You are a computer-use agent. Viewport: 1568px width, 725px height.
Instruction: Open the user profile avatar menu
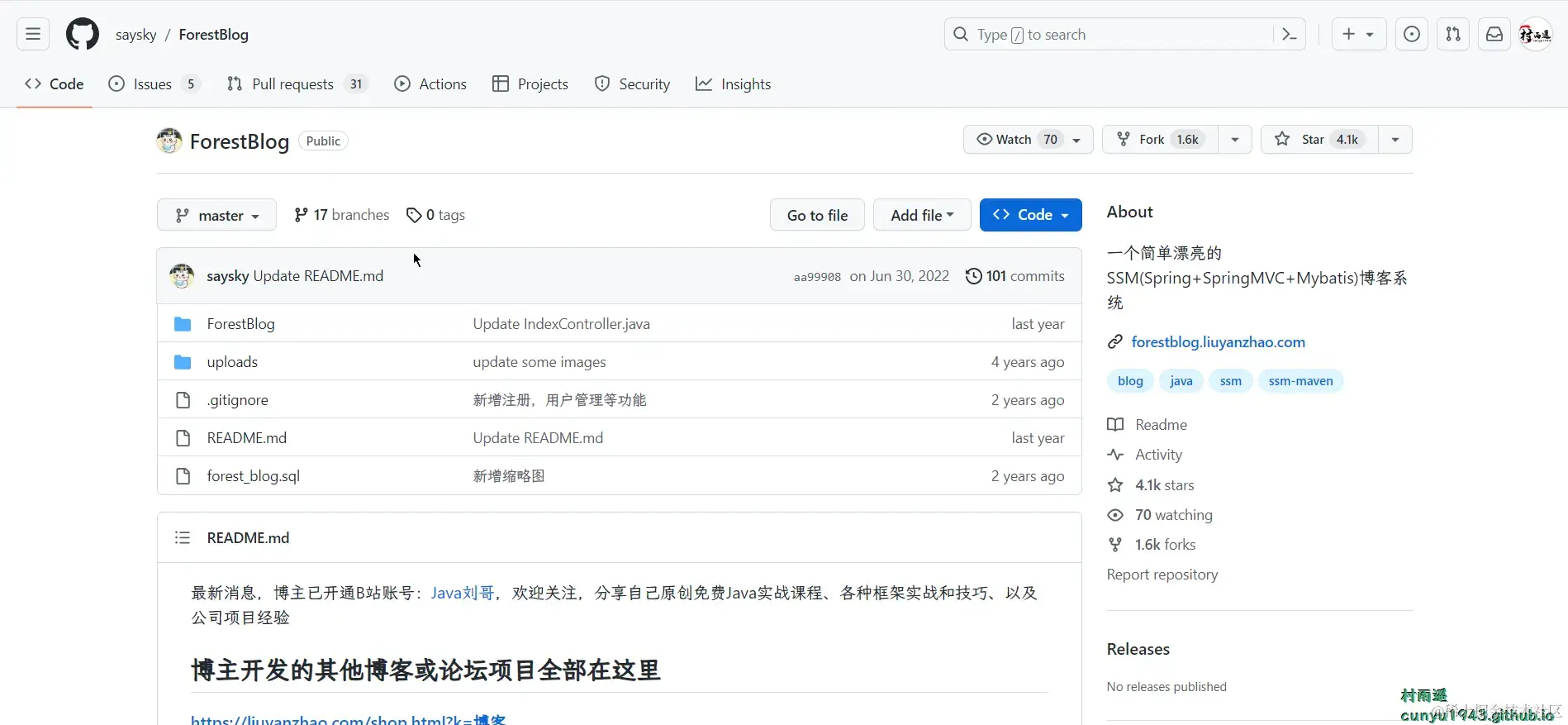pyautogui.click(x=1536, y=34)
